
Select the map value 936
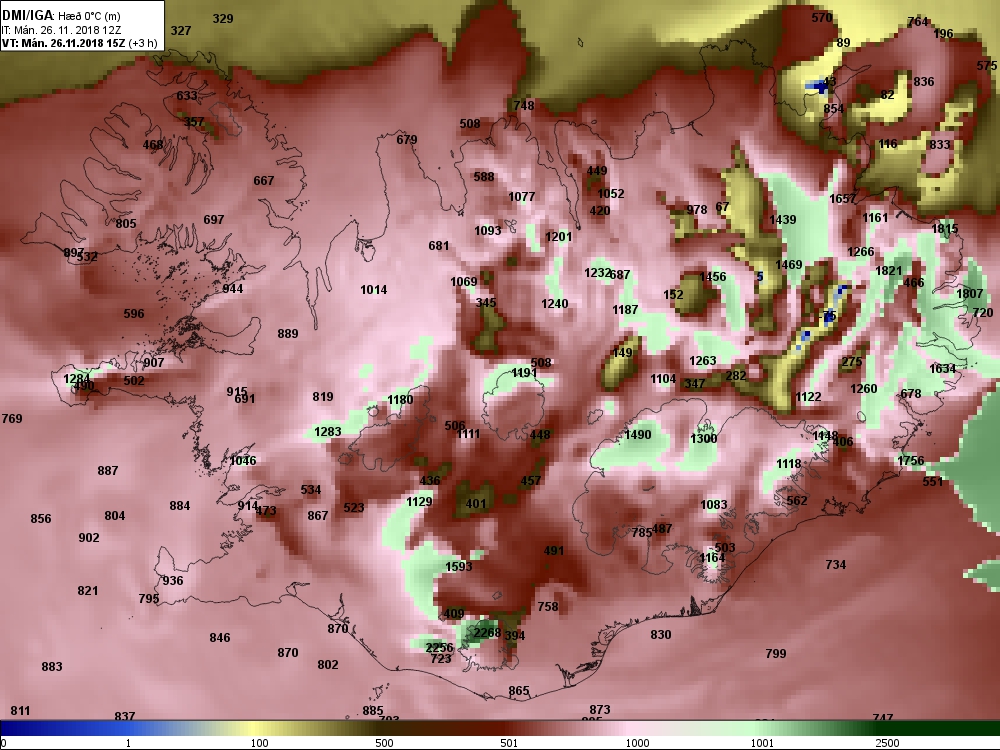pyautogui.click(x=173, y=580)
